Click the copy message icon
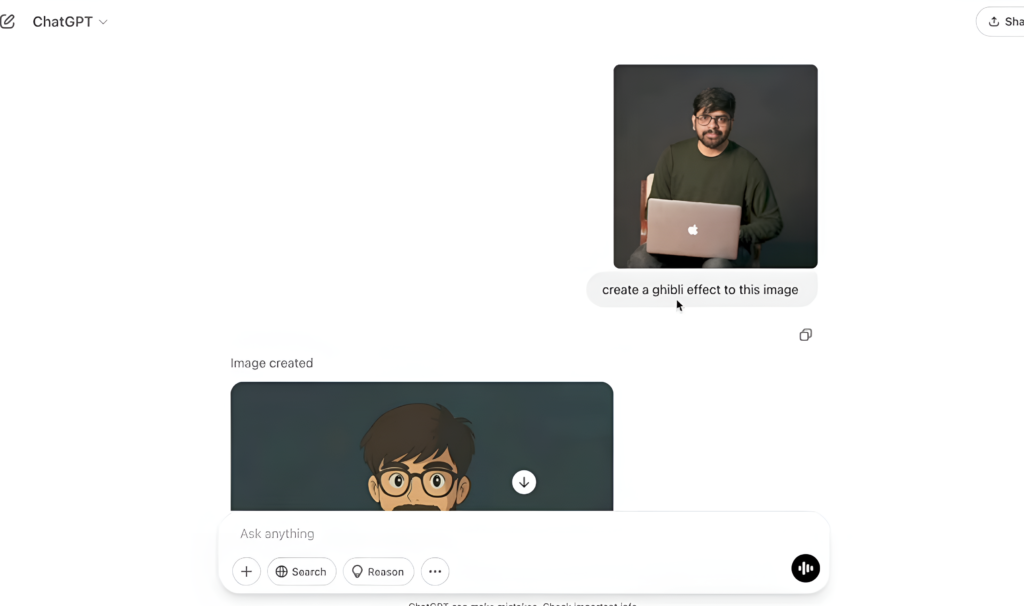The width and height of the screenshot is (1024, 606). point(805,335)
